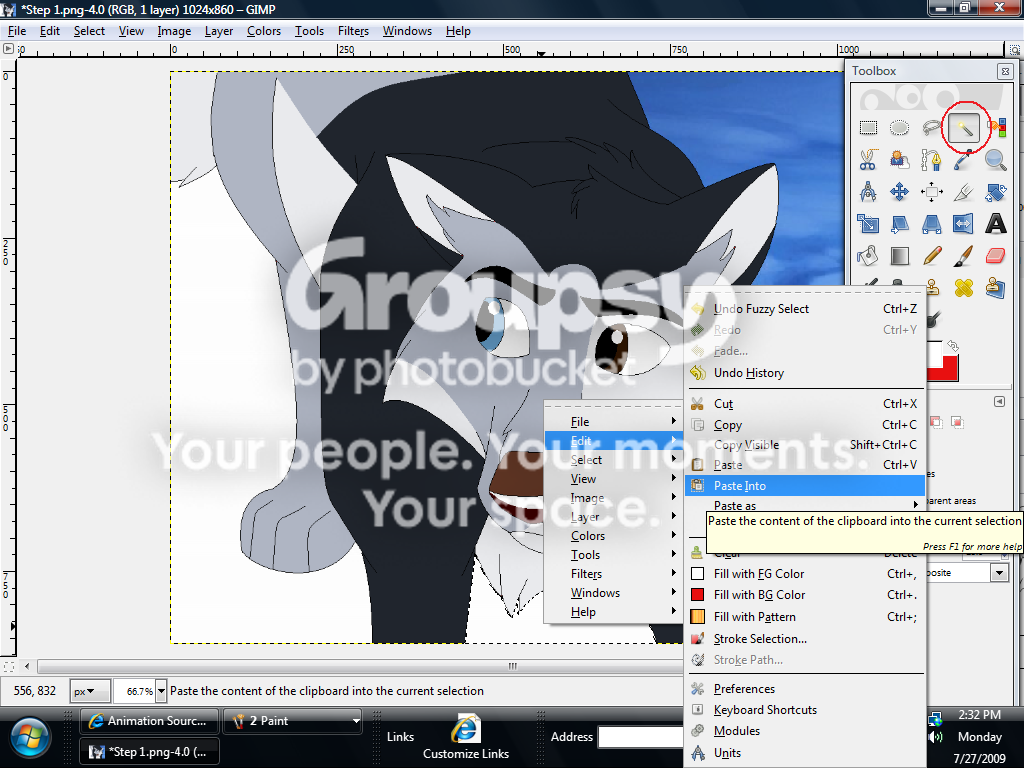Image resolution: width=1024 pixels, height=768 pixels.
Task: Expand the Layer submenu in the context menu
Action: [x=613, y=517]
